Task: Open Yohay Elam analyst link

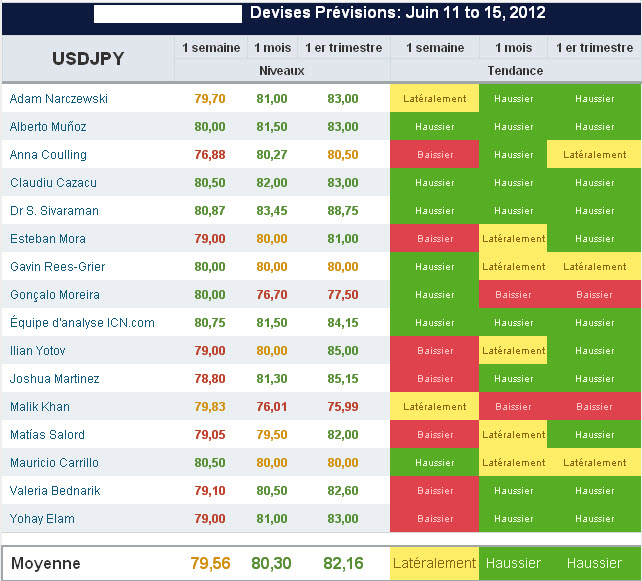Action: coord(42,519)
